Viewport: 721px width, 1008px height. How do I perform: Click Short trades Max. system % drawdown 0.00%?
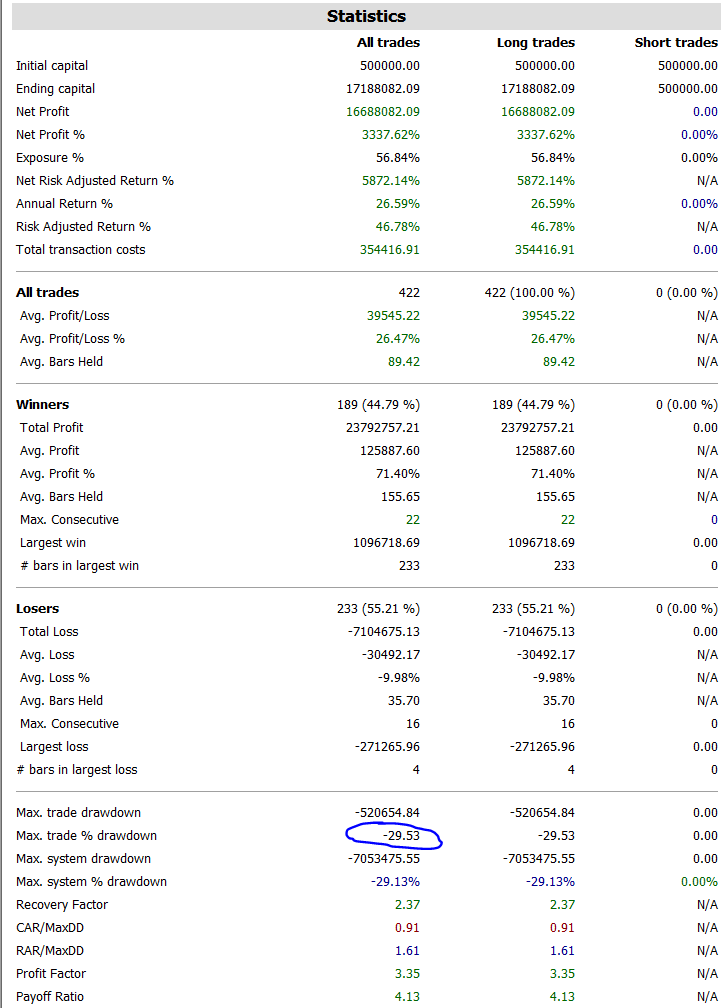click(x=699, y=881)
